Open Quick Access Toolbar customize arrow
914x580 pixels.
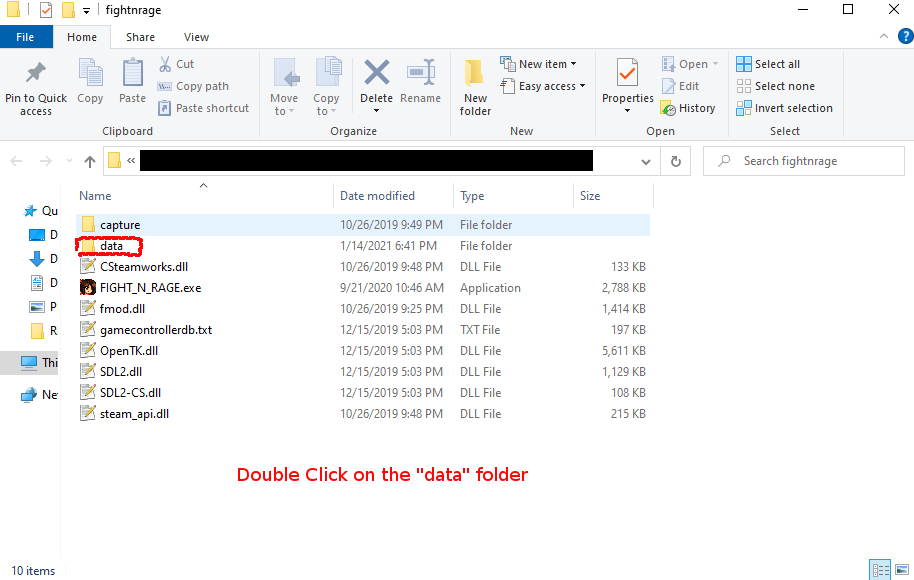pyautogui.click(x=86, y=10)
